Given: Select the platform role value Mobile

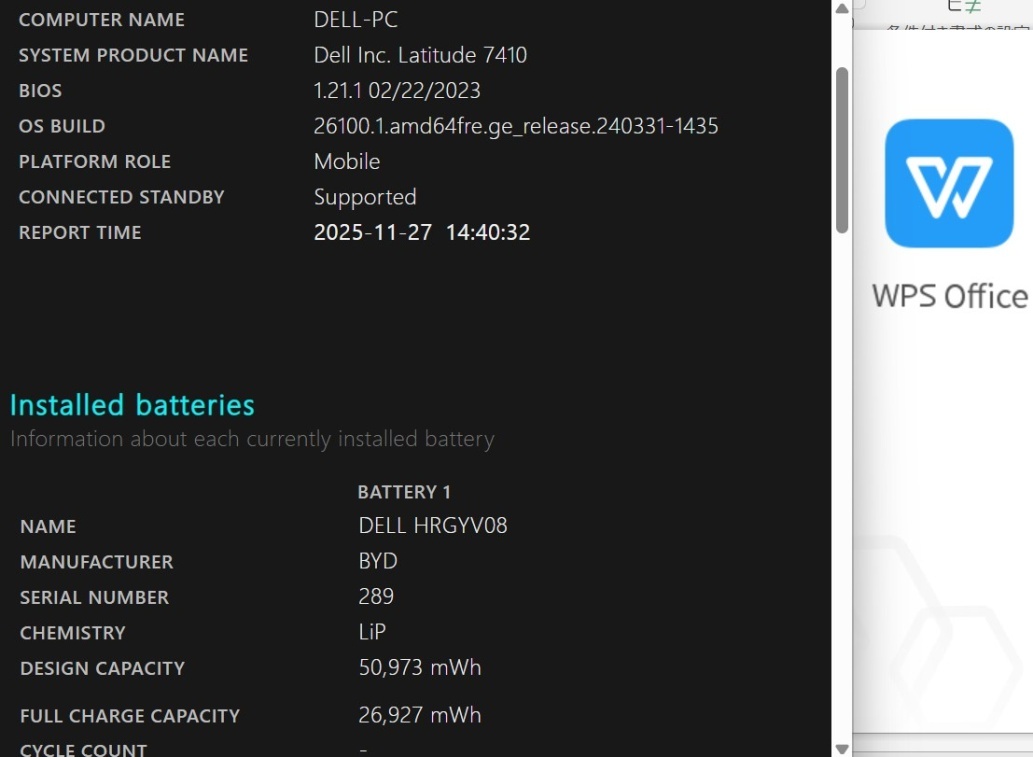Looking at the screenshot, I should pos(347,161).
